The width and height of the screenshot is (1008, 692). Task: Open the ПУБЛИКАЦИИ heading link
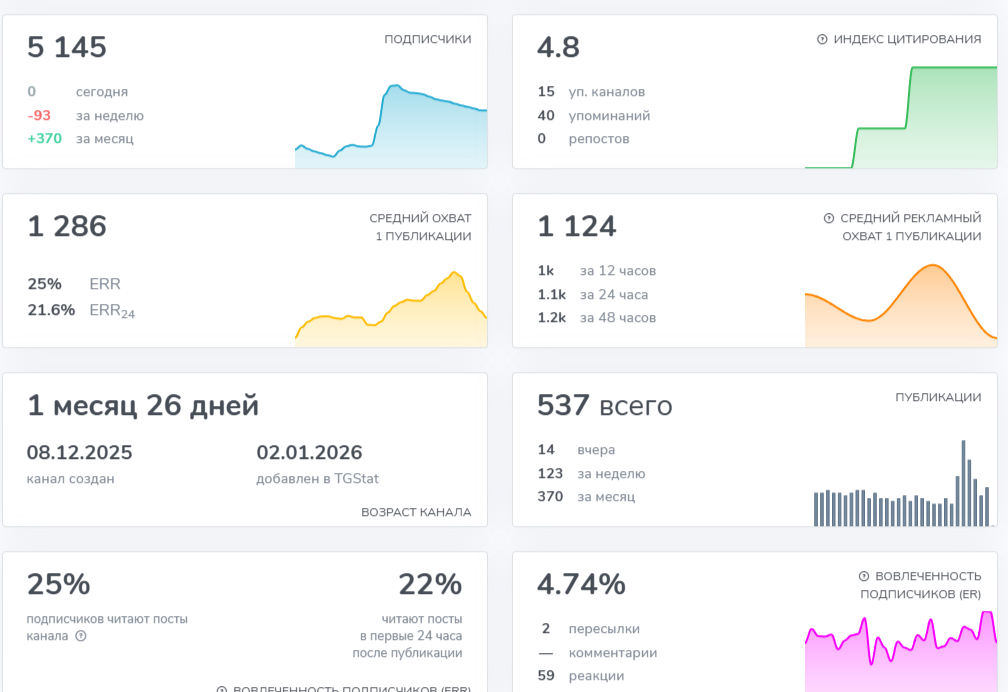point(937,397)
